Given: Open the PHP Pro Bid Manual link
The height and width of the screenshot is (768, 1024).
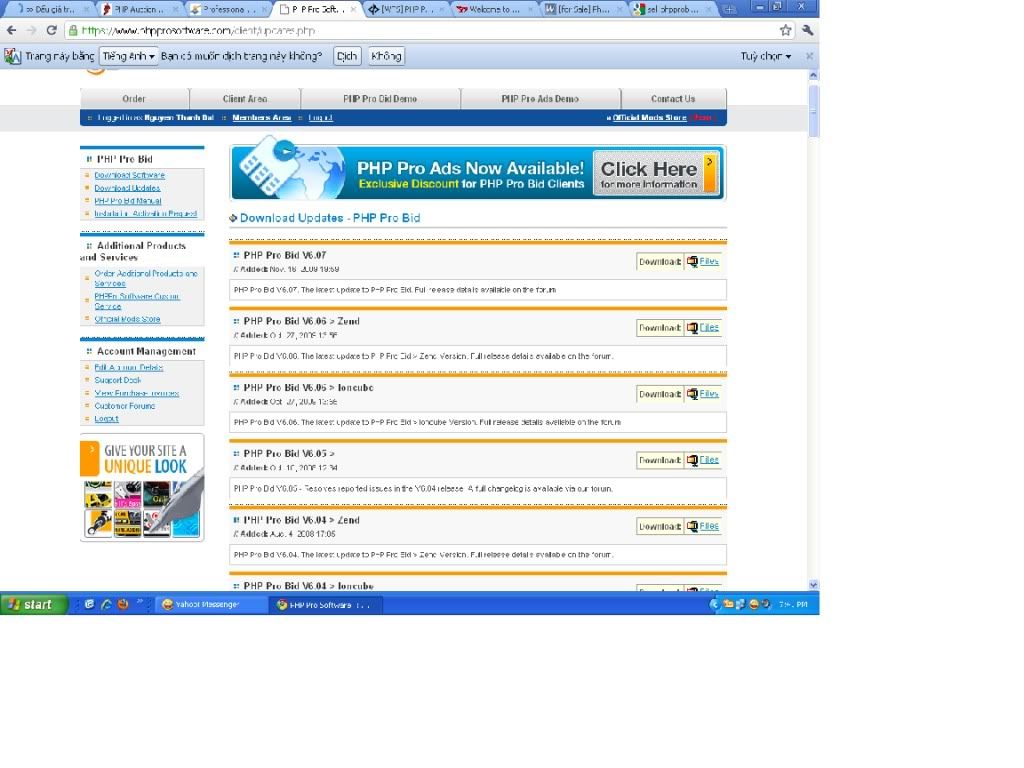Looking at the screenshot, I should [x=128, y=201].
